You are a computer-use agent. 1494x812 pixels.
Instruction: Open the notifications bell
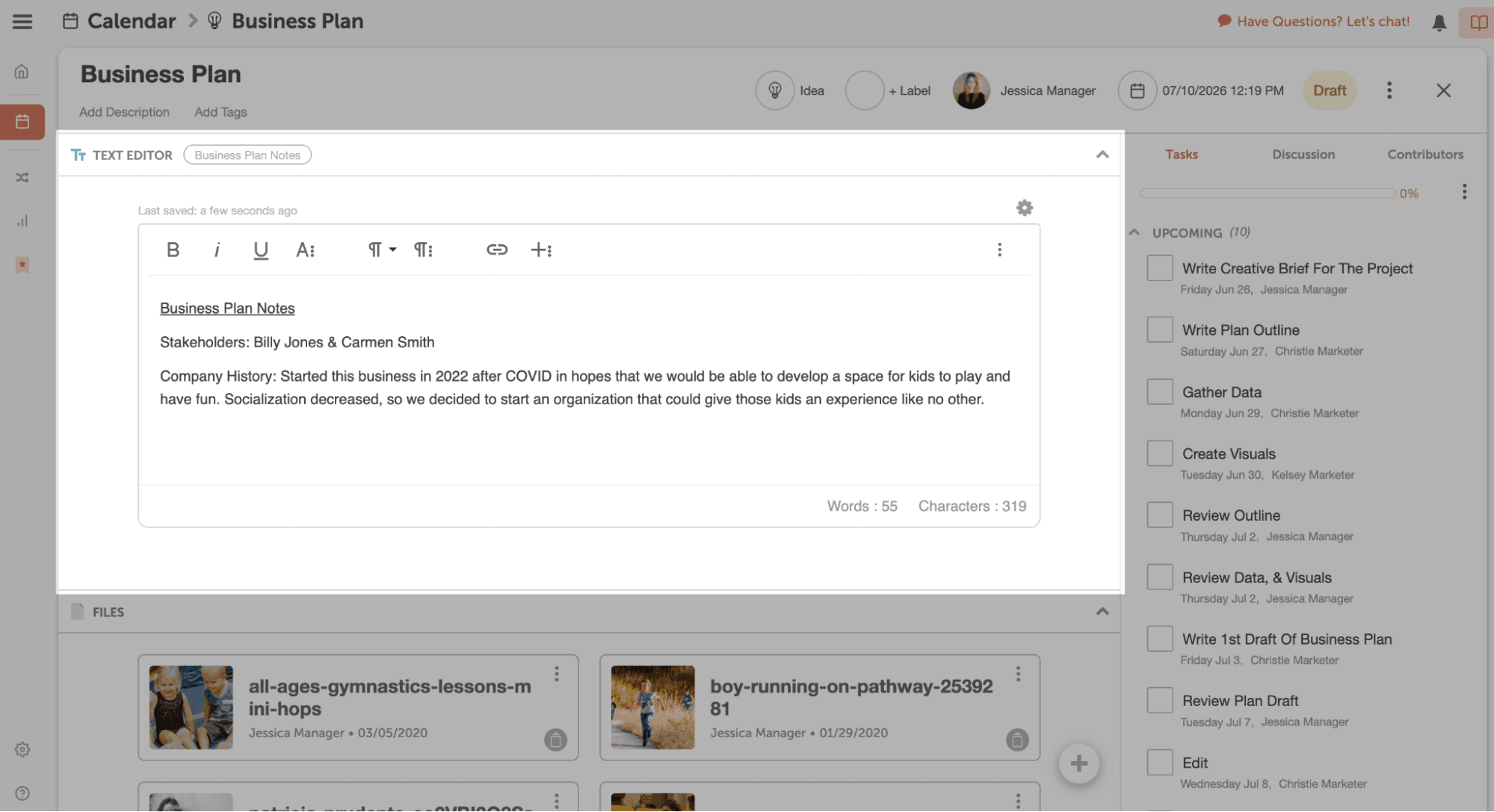[x=1439, y=22]
